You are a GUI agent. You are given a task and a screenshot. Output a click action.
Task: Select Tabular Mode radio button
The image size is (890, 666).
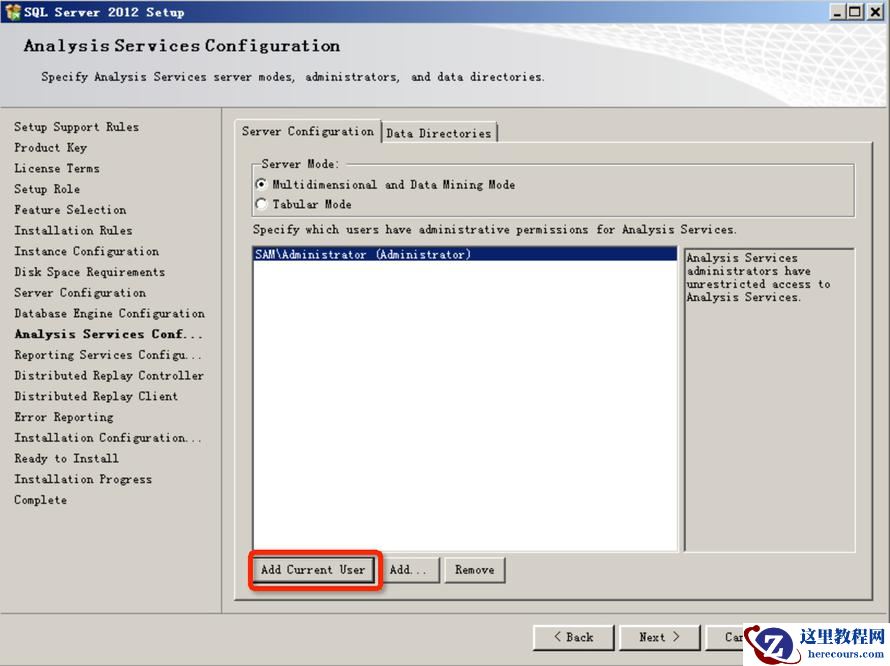[x=261, y=204]
